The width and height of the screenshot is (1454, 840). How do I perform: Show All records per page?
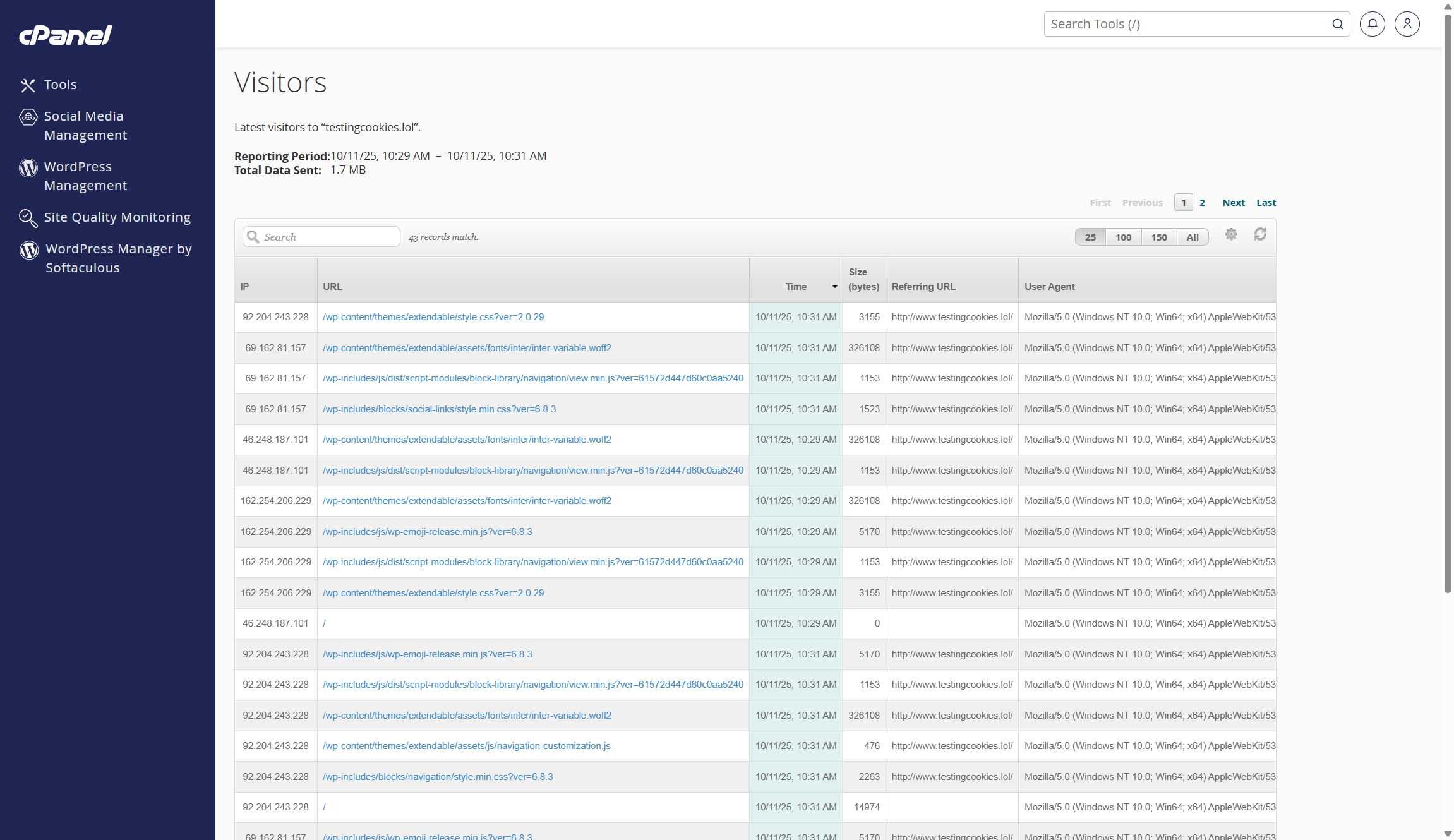coord(1192,237)
